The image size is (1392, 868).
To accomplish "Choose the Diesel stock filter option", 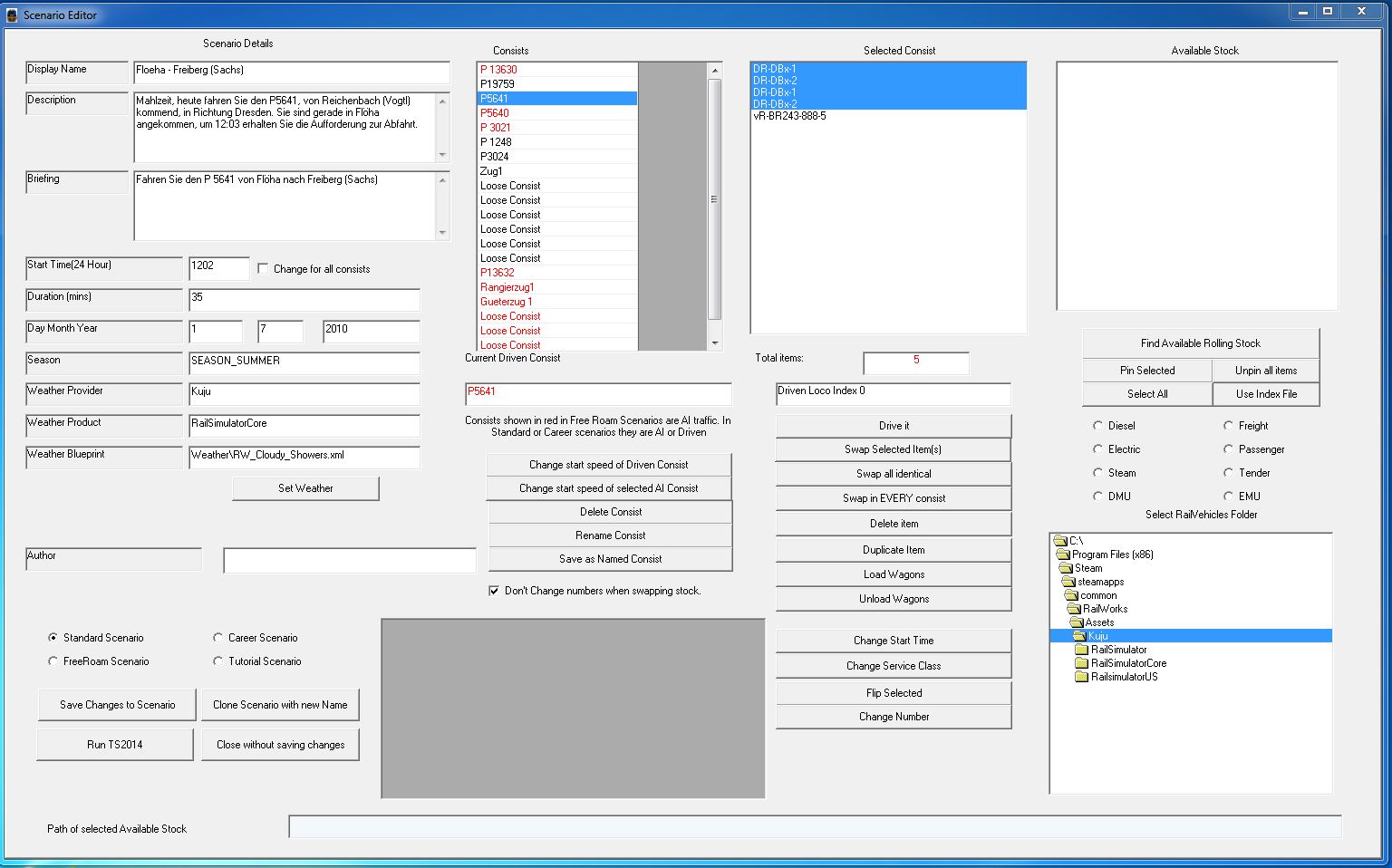I will (1097, 426).
